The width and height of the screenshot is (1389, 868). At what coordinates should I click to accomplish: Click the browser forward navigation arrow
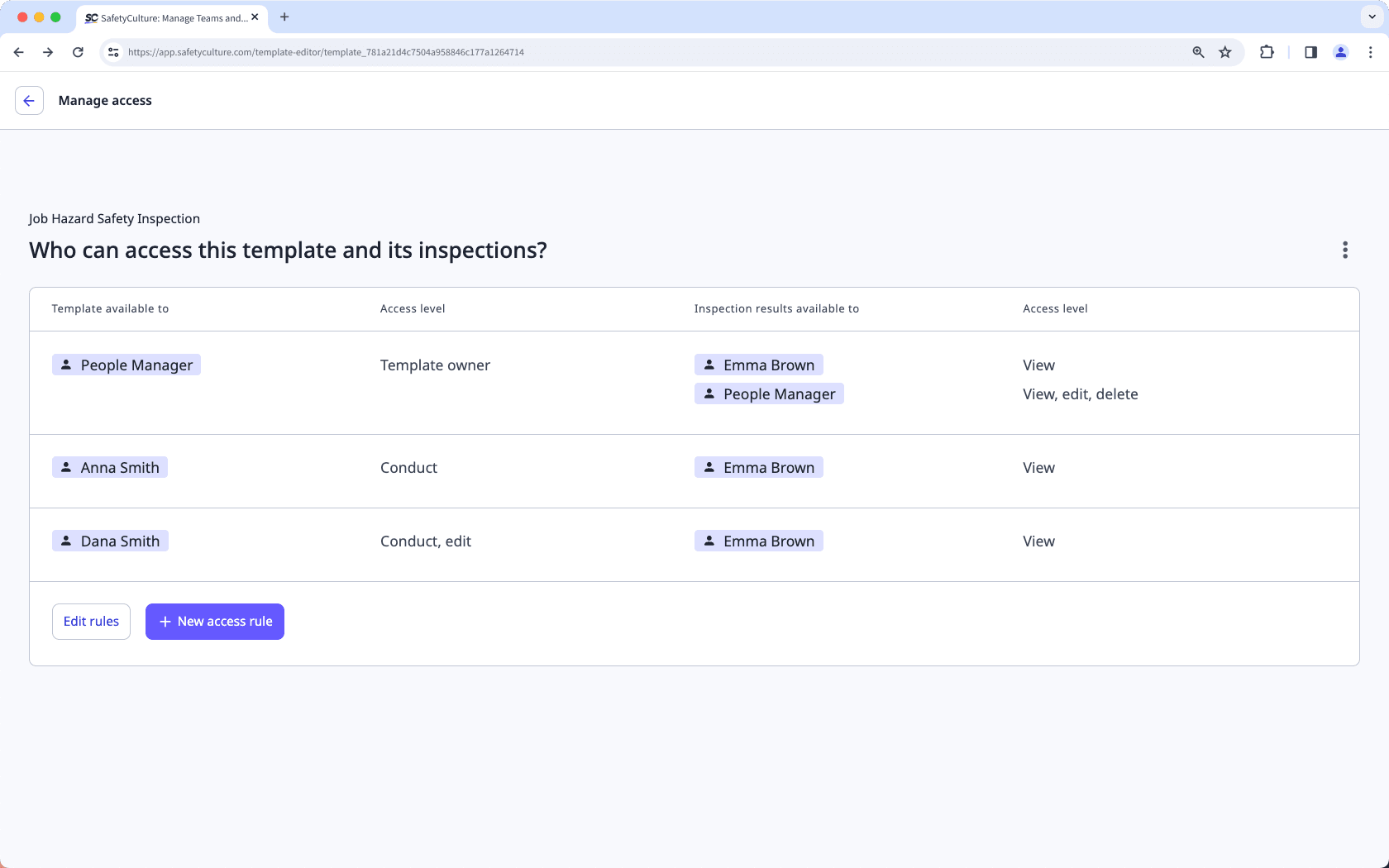click(x=48, y=52)
